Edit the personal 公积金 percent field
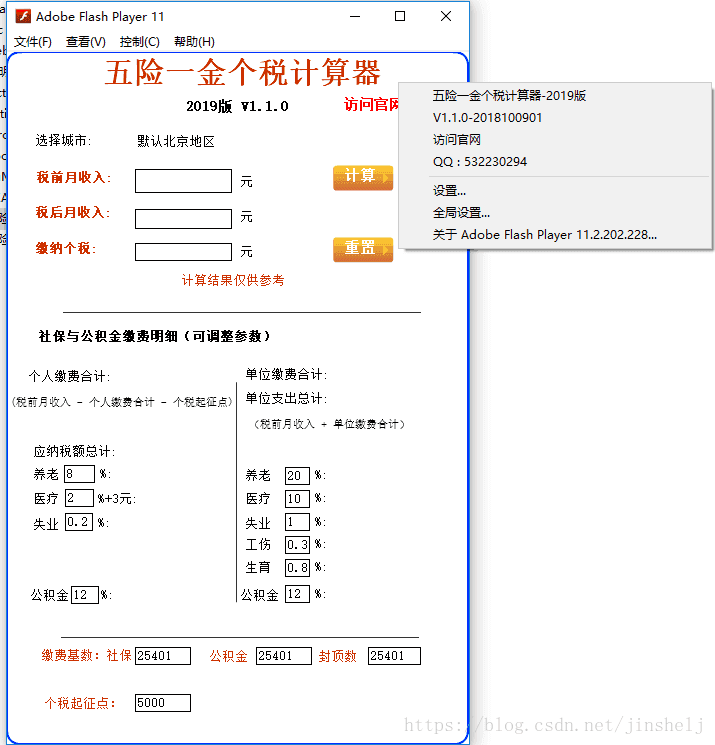 (85, 595)
